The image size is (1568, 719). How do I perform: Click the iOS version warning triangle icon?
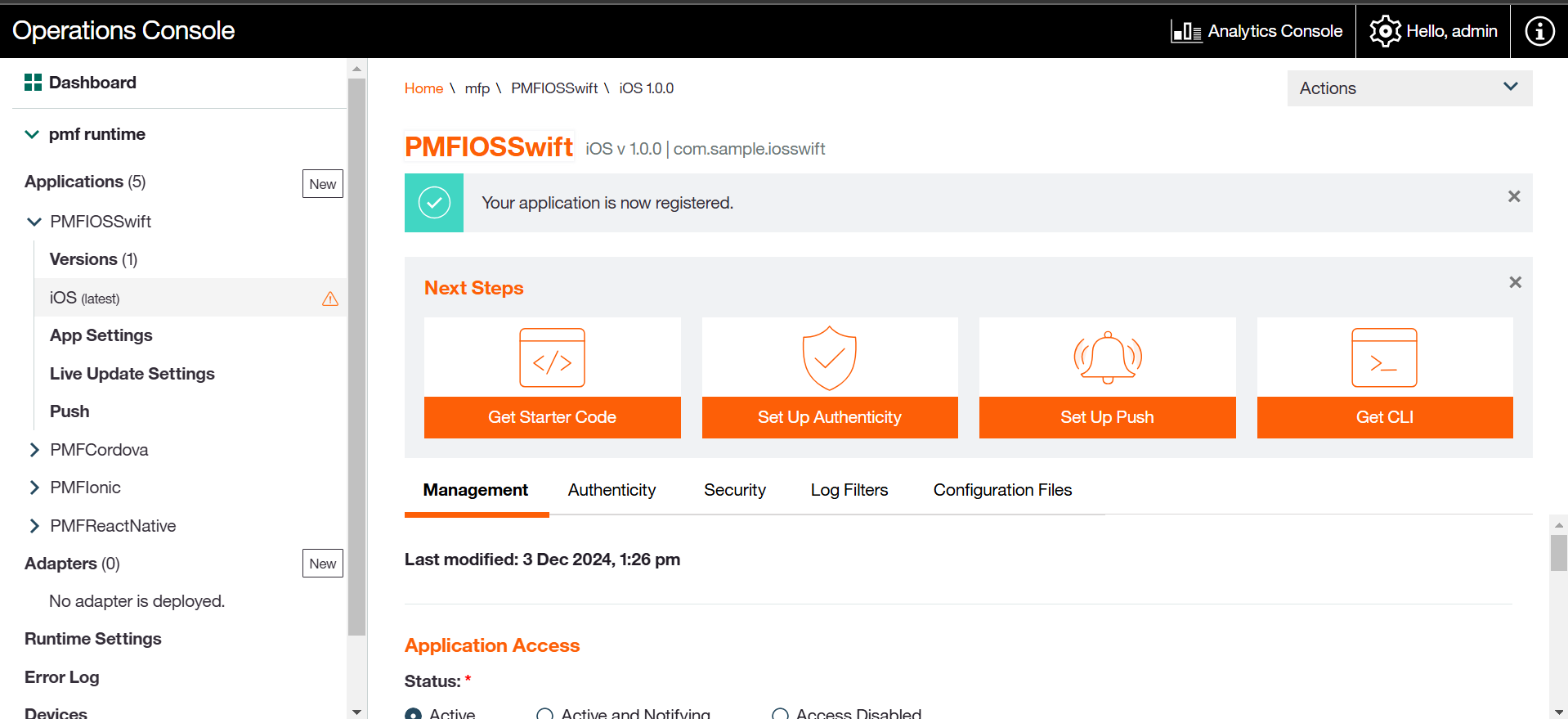pyautogui.click(x=330, y=299)
